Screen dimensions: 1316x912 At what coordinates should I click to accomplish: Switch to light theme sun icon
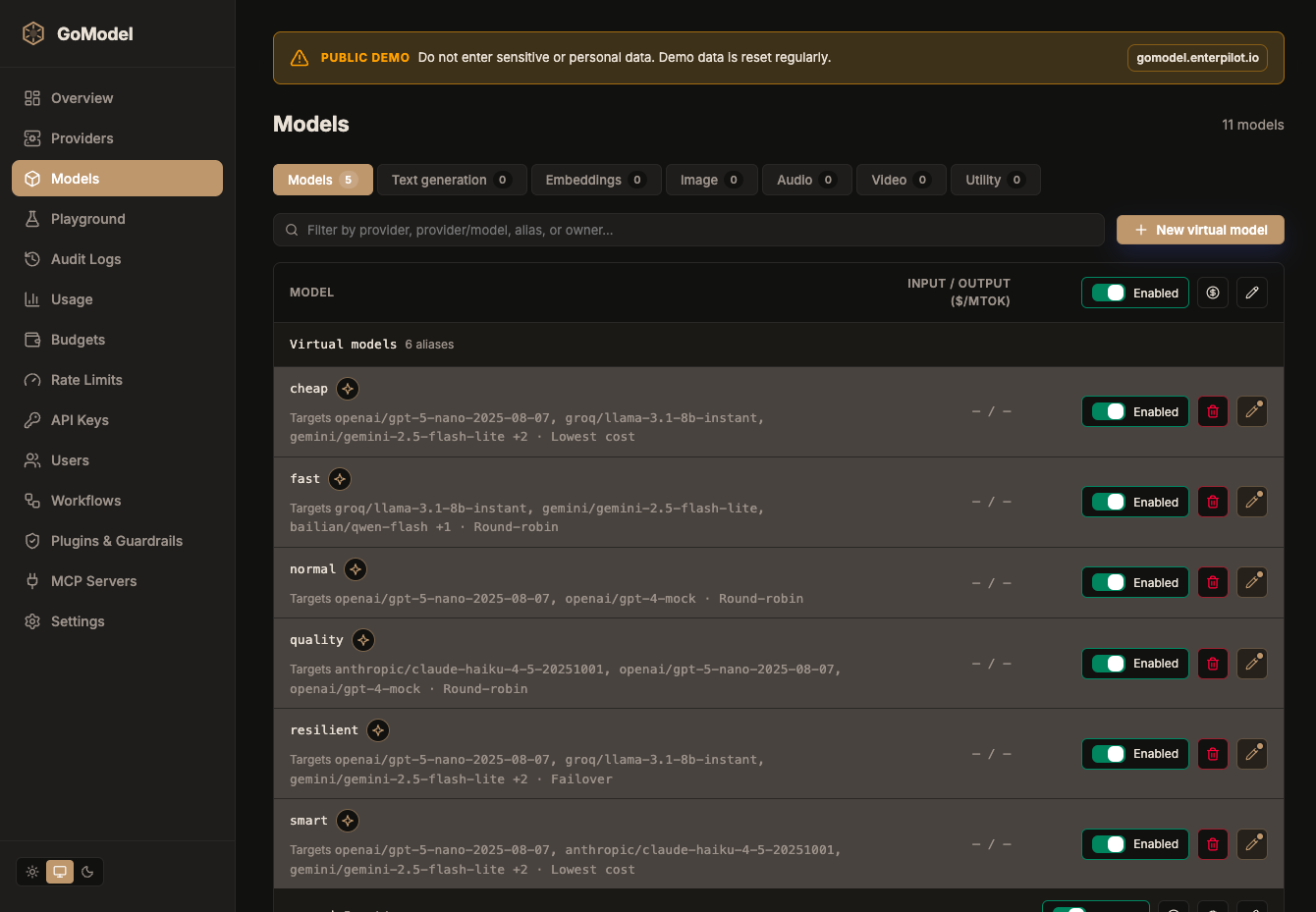point(32,872)
